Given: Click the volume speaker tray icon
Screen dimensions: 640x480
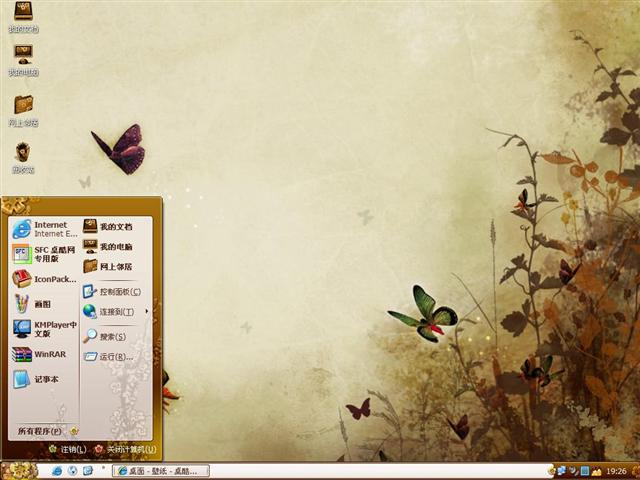Looking at the screenshot, I should coord(574,471).
